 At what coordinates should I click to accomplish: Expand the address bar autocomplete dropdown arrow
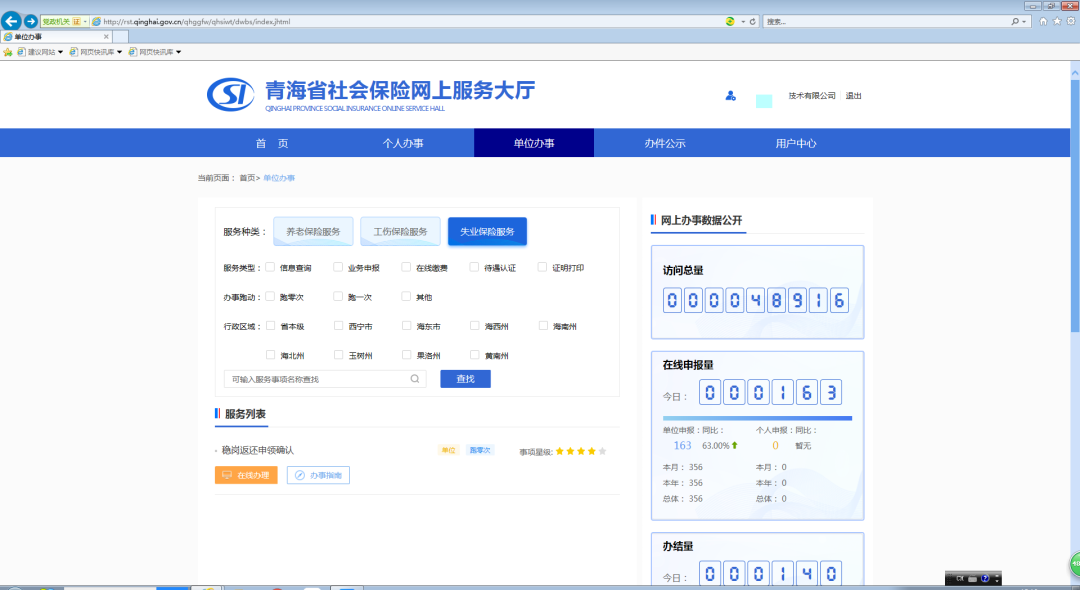click(x=743, y=20)
